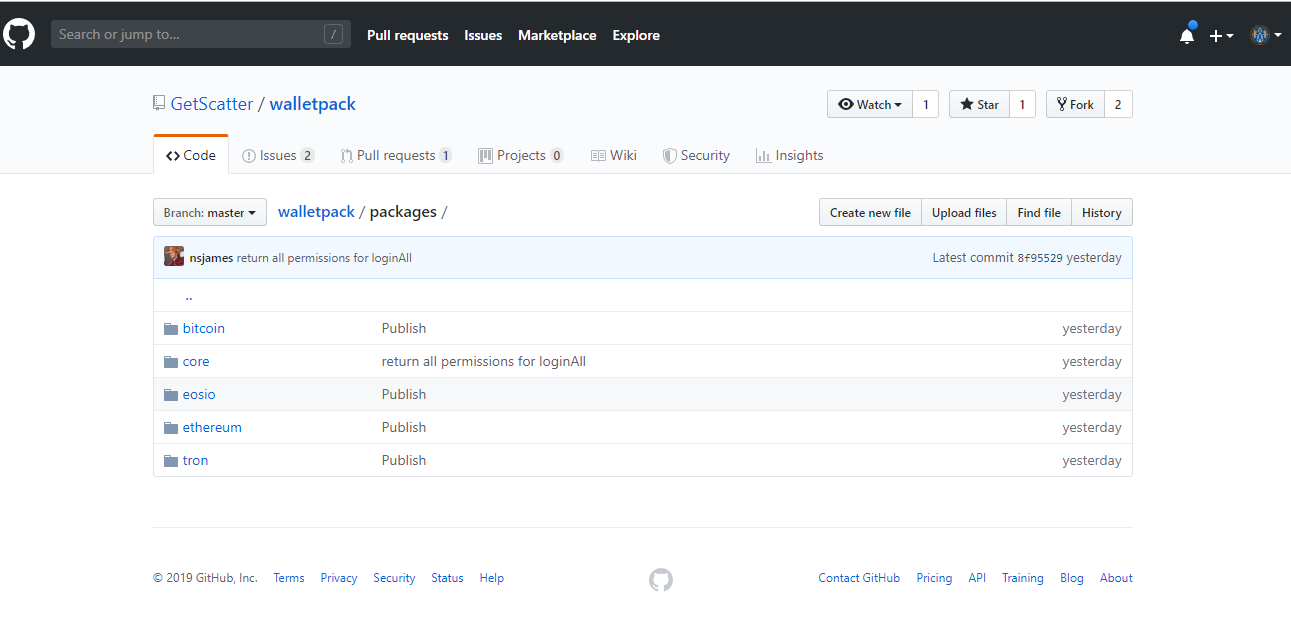Open the footer Terms link

289,578
